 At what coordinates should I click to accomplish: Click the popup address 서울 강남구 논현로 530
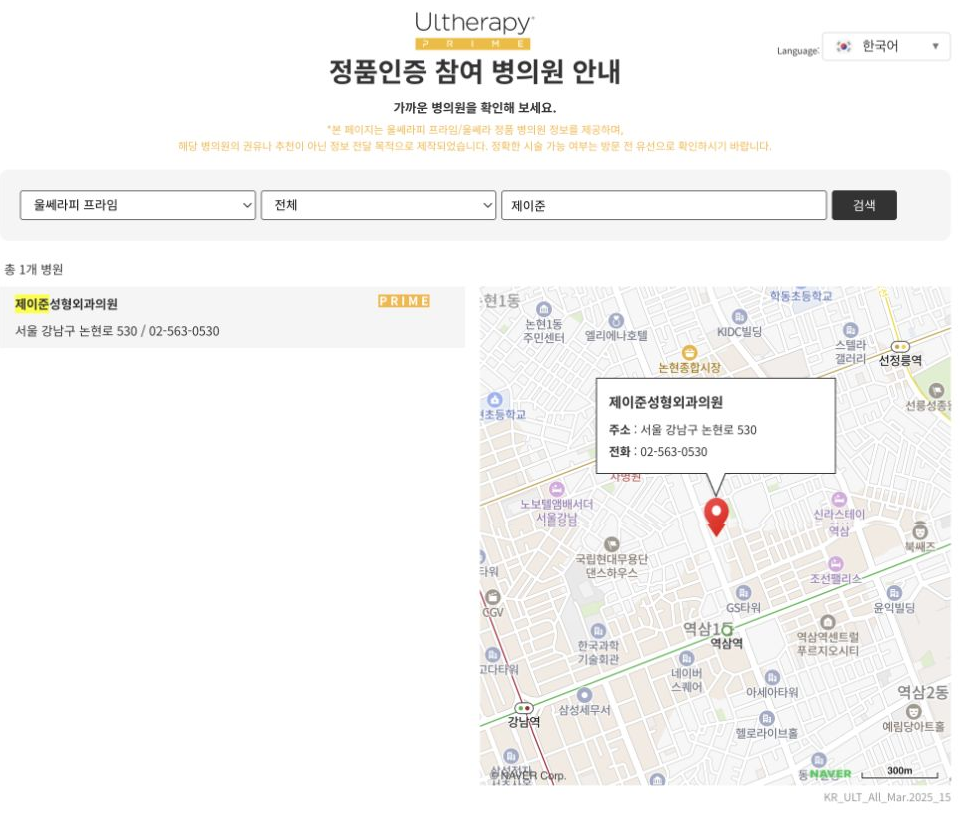click(699, 430)
